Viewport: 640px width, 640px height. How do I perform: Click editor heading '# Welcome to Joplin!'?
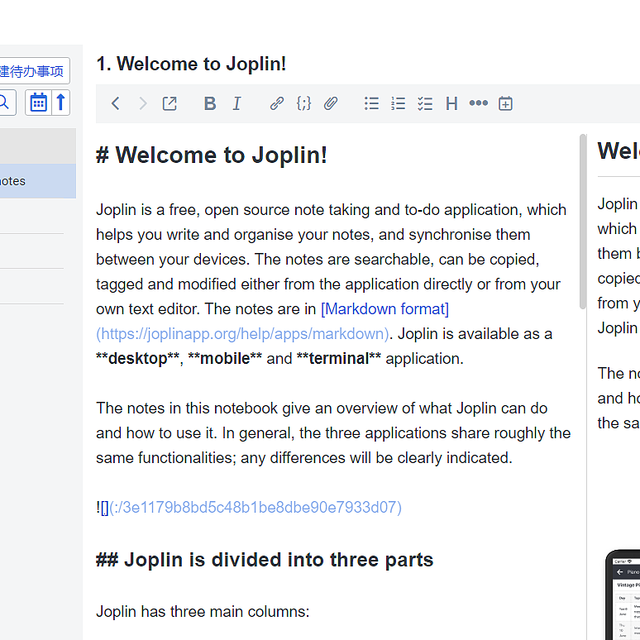click(211, 156)
